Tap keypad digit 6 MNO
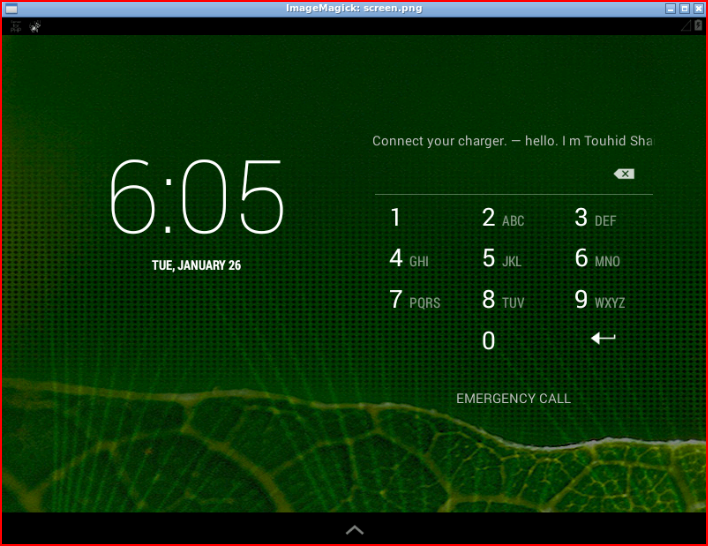 (597, 258)
